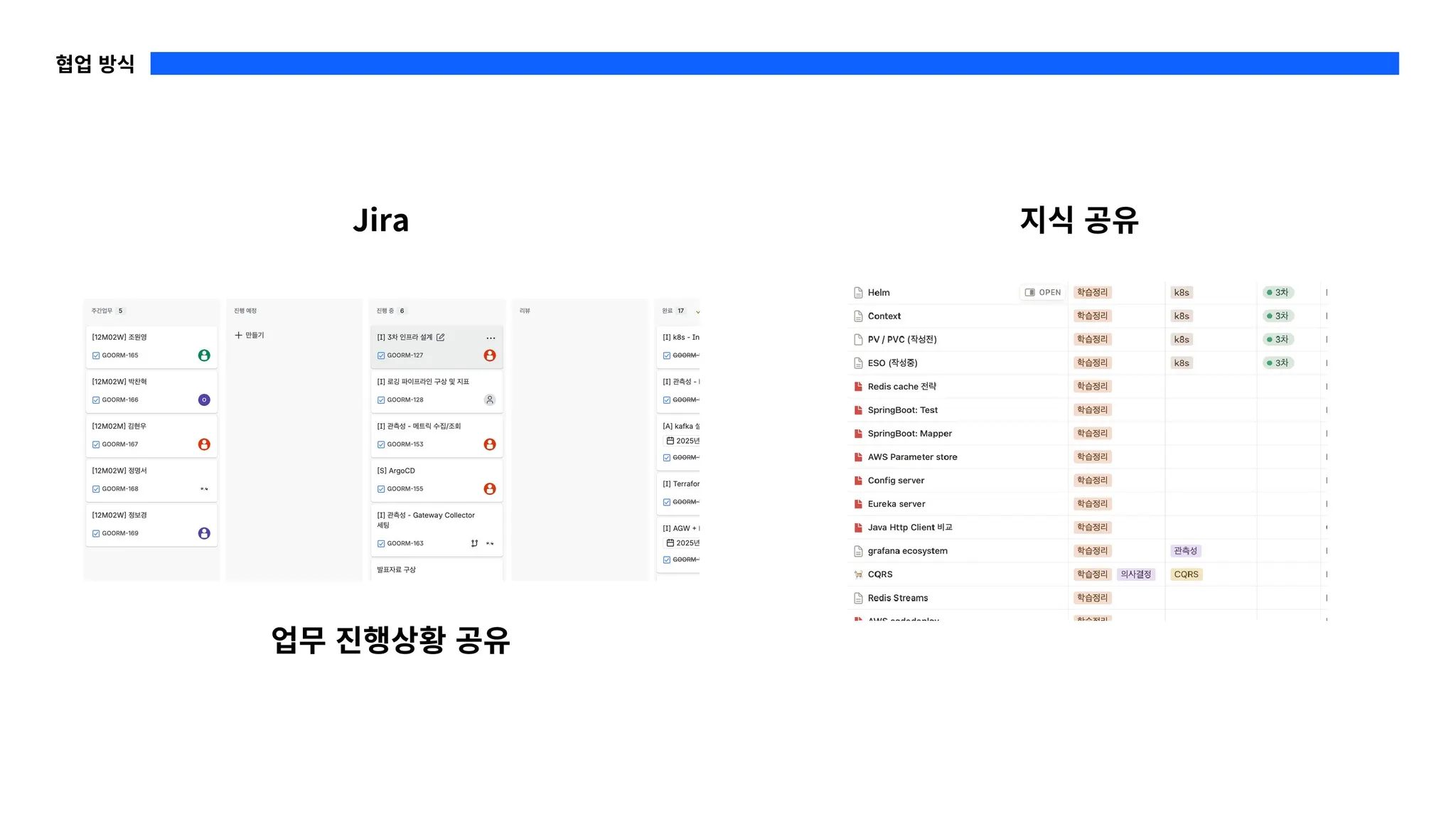This screenshot has width=1456, height=819.
Task: Open the Redis Streams page row
Action: (897, 598)
